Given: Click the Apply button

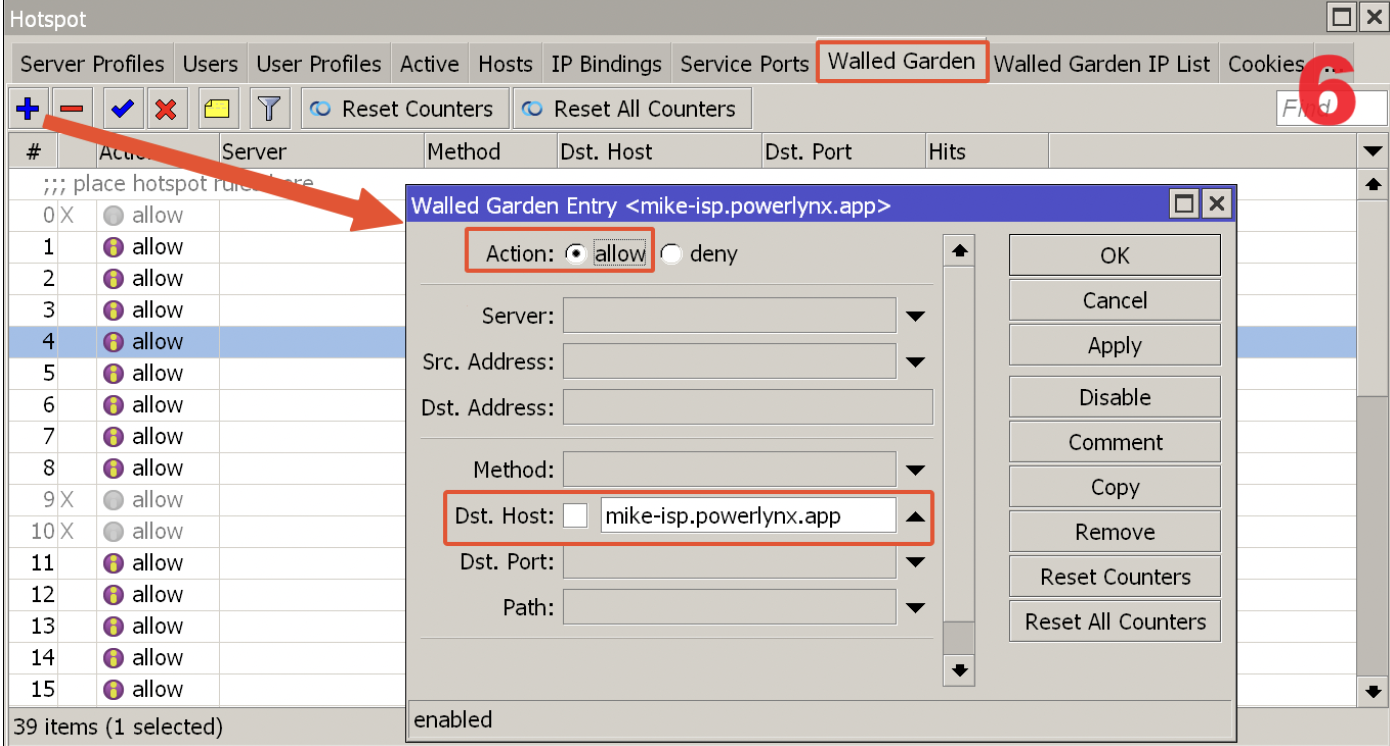Looking at the screenshot, I should 1114,346.
